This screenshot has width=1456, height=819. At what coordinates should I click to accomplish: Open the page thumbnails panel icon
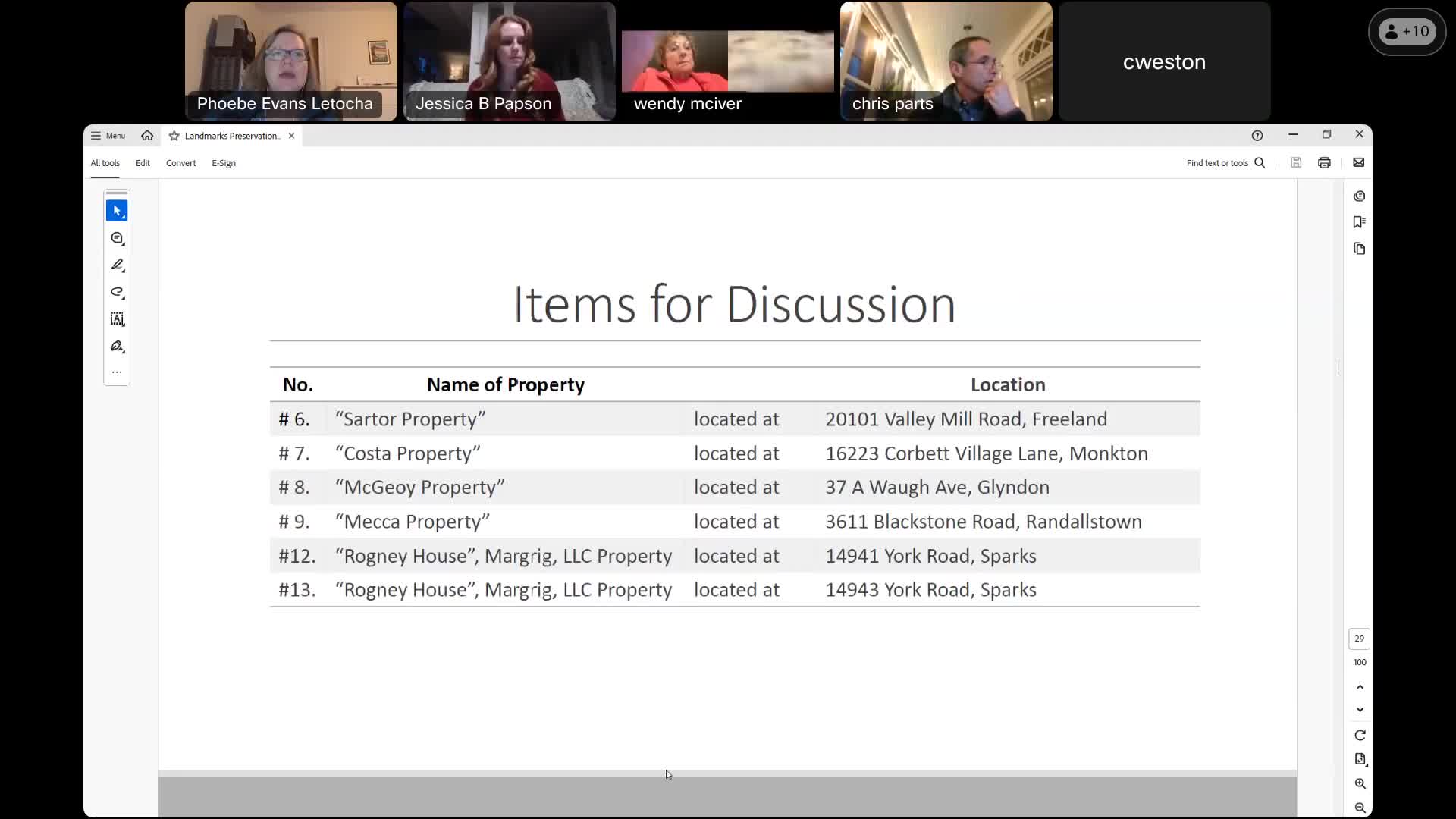pyautogui.click(x=1359, y=249)
